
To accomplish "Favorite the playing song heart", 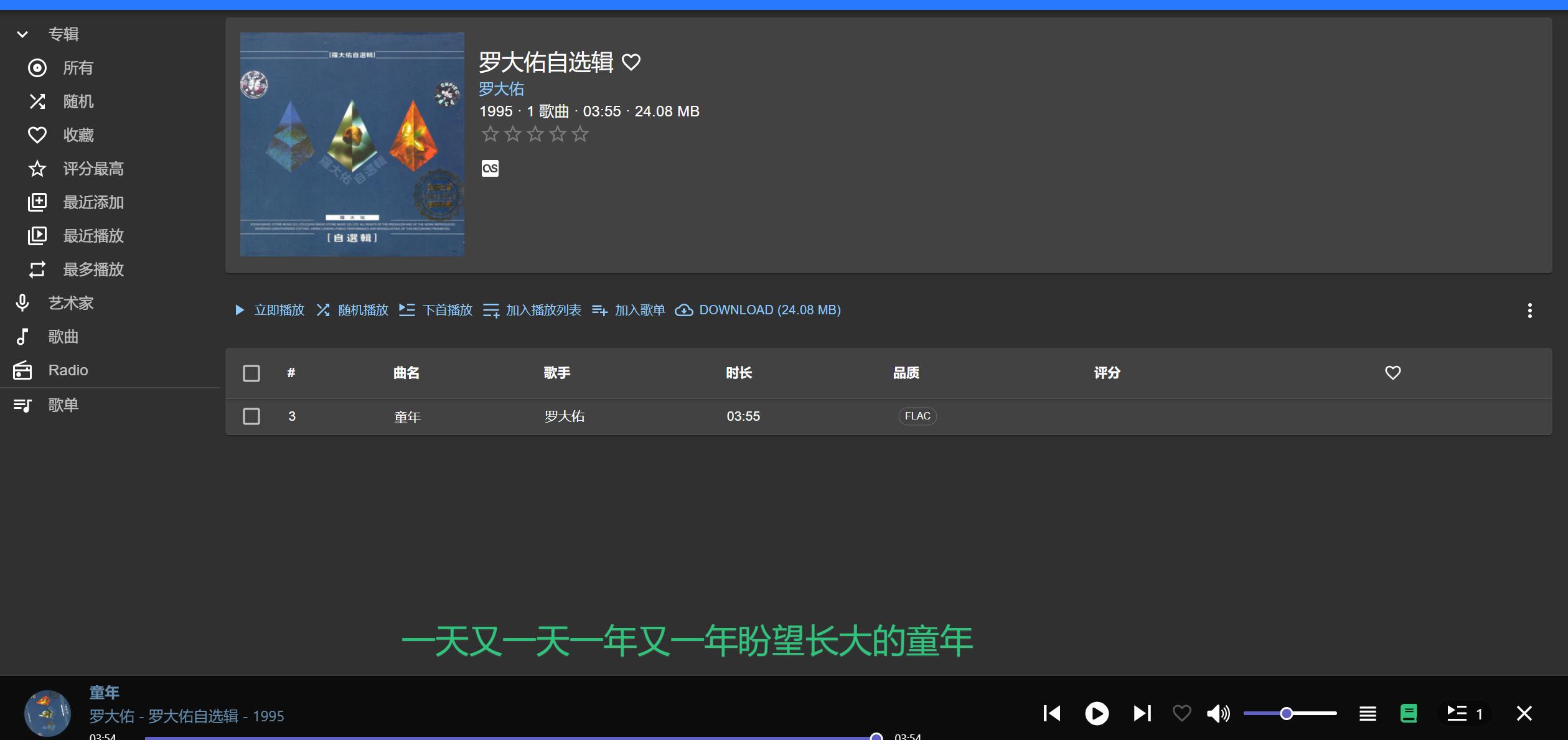I will pyautogui.click(x=1181, y=713).
